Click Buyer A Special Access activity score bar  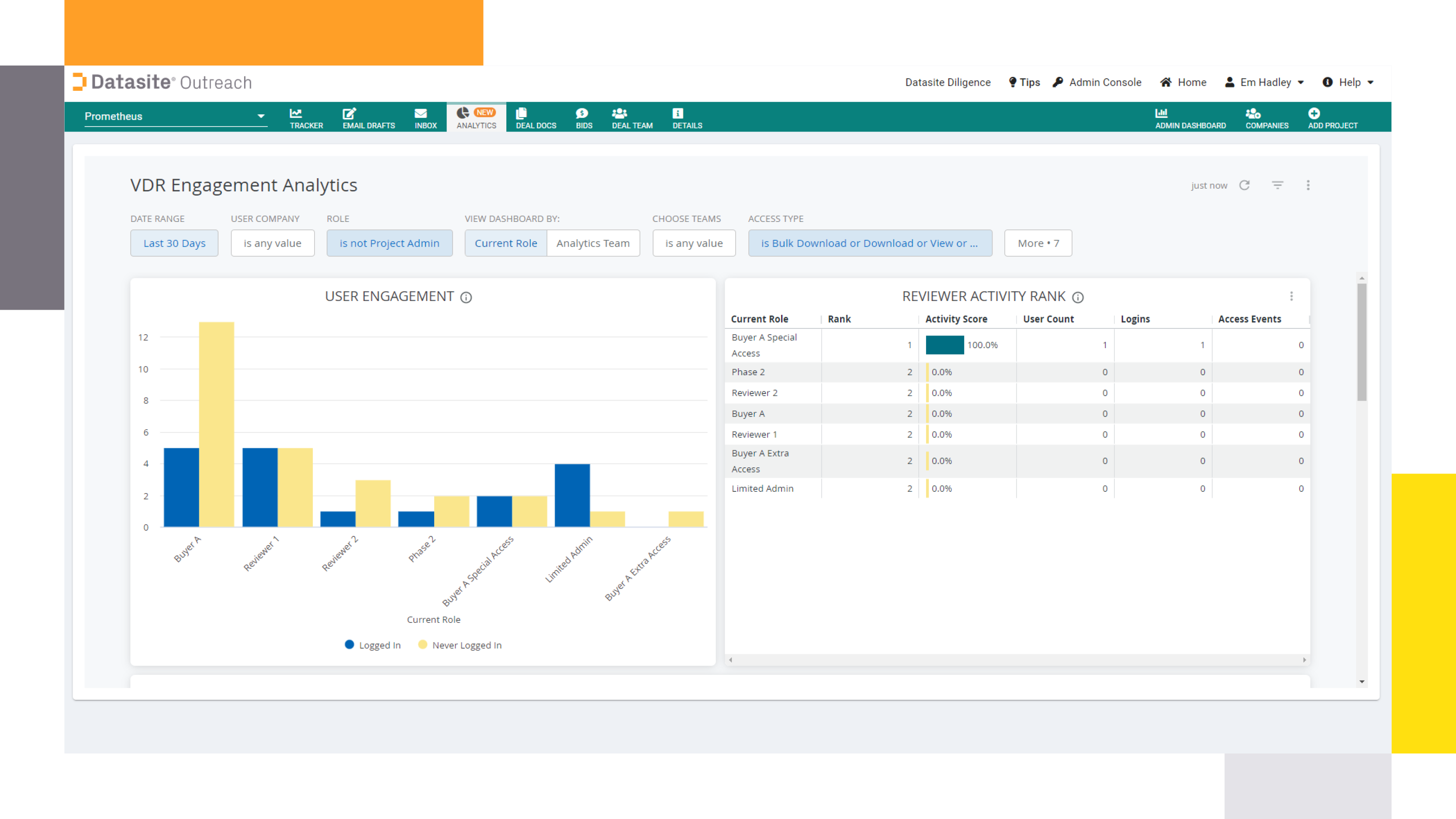pyautogui.click(x=944, y=345)
